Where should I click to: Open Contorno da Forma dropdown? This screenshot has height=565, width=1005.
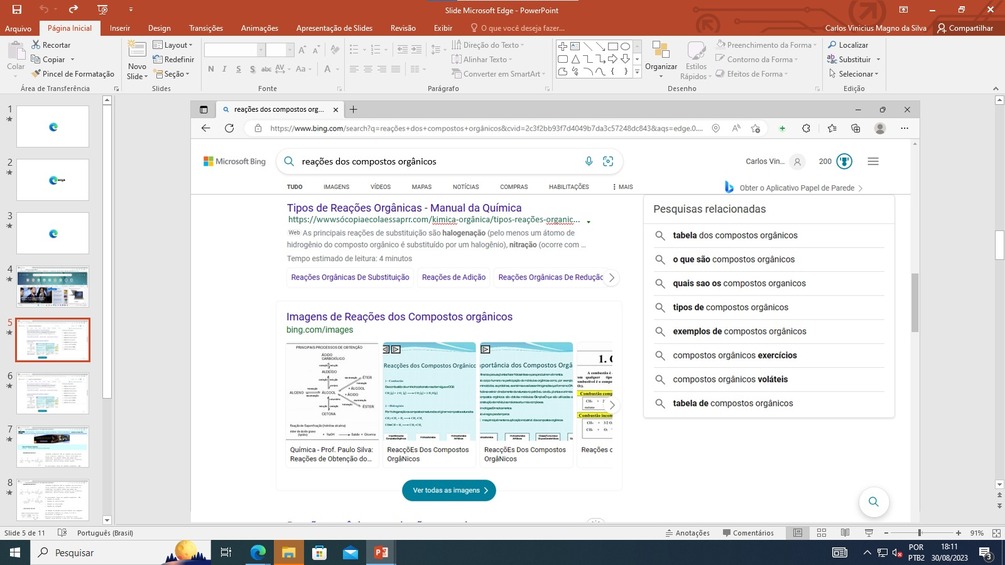(x=756, y=59)
